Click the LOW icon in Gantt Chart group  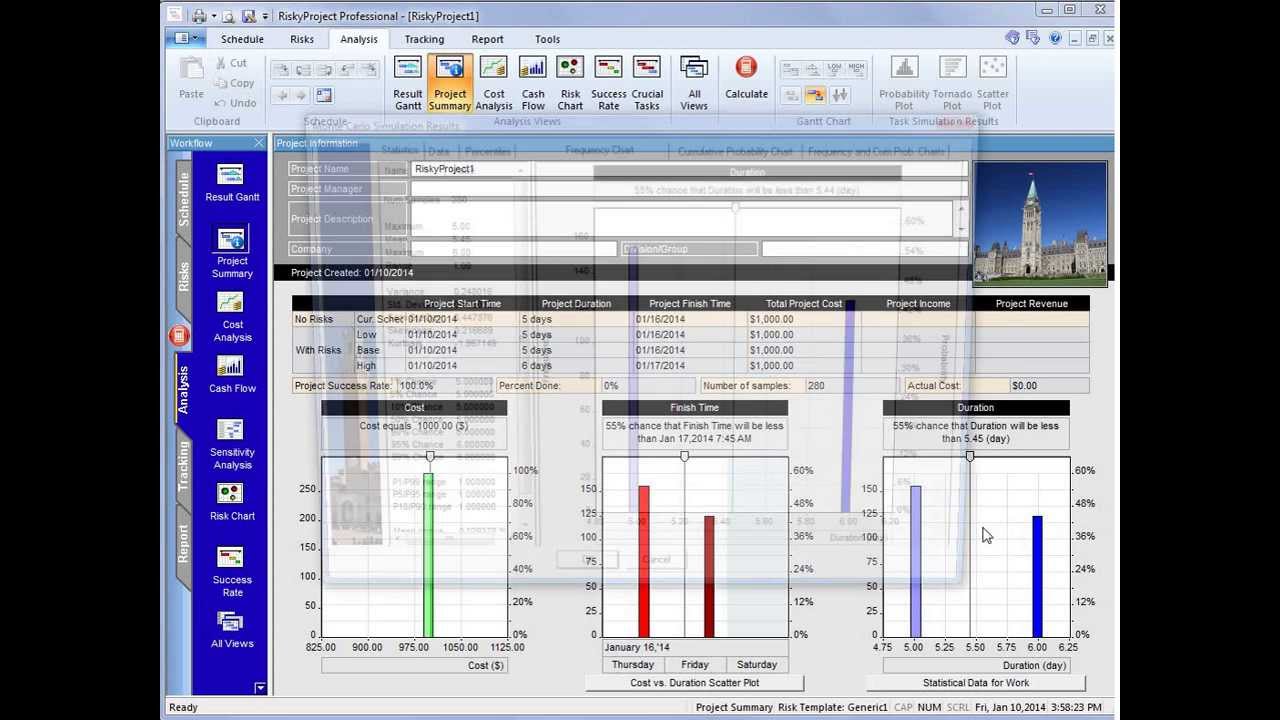tap(835, 69)
